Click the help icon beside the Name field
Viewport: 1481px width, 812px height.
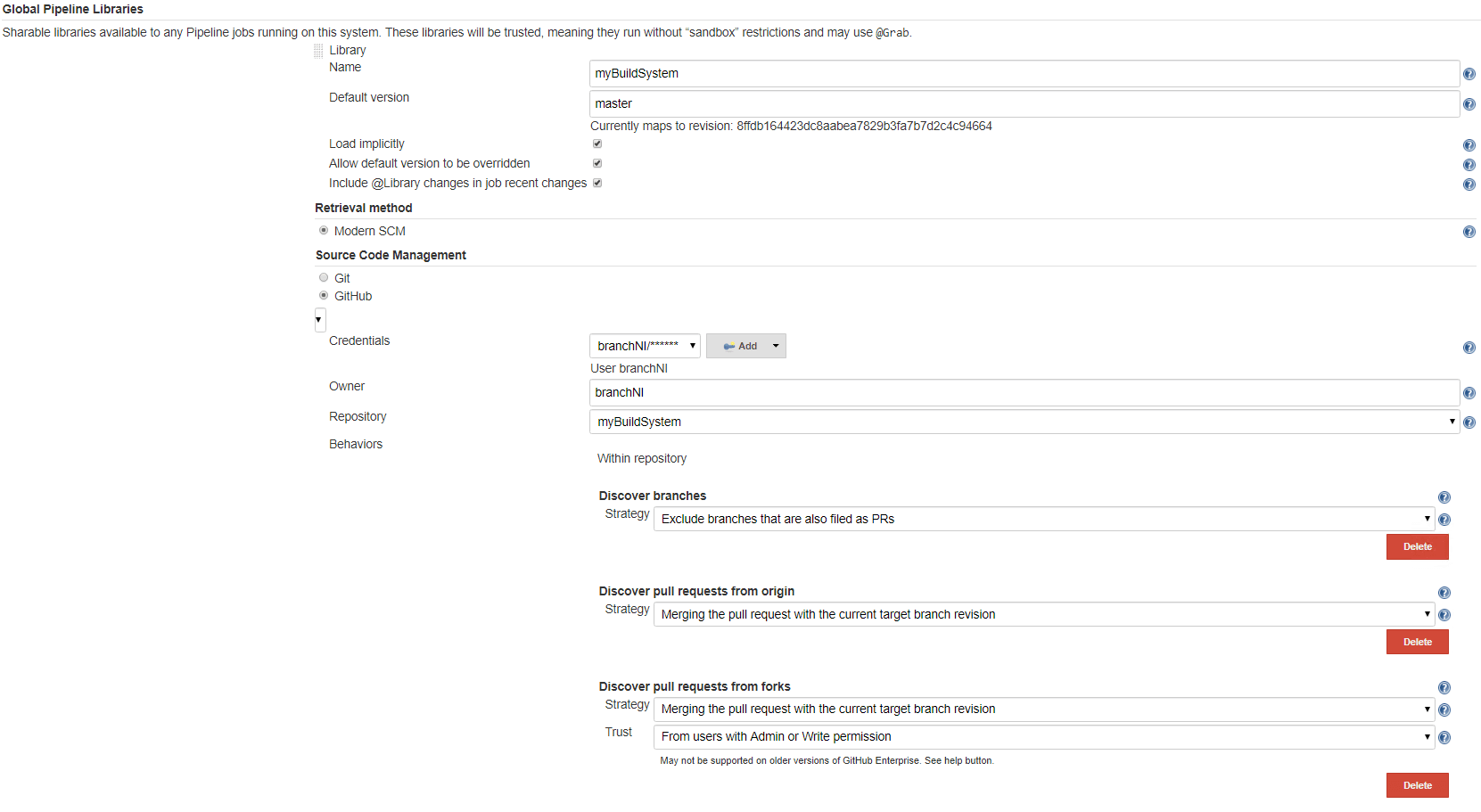(x=1469, y=74)
